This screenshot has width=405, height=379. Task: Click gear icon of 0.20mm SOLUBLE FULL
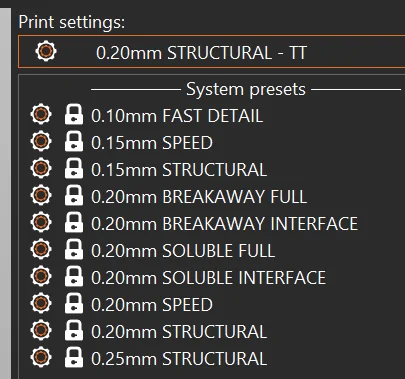click(41, 249)
